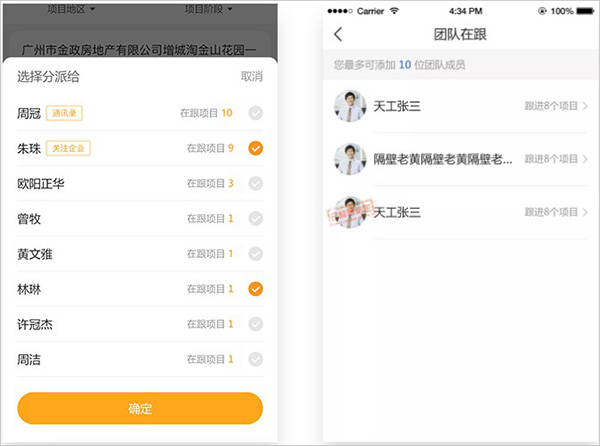
Task: Uncheck the orange checkbox for 朱珠
Action: [x=256, y=148]
